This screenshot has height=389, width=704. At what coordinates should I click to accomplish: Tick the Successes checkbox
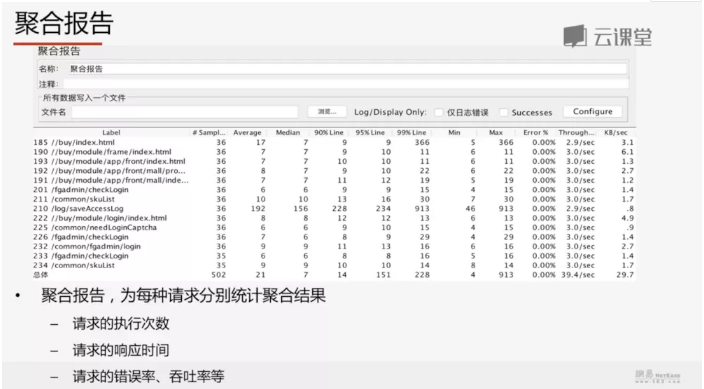[x=504, y=112]
